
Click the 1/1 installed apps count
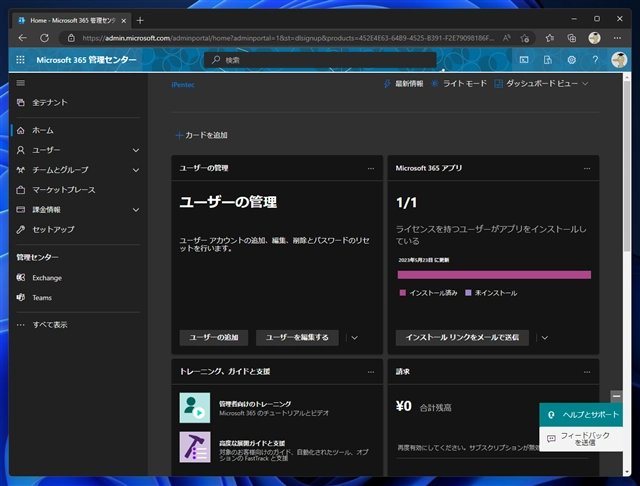(x=407, y=203)
